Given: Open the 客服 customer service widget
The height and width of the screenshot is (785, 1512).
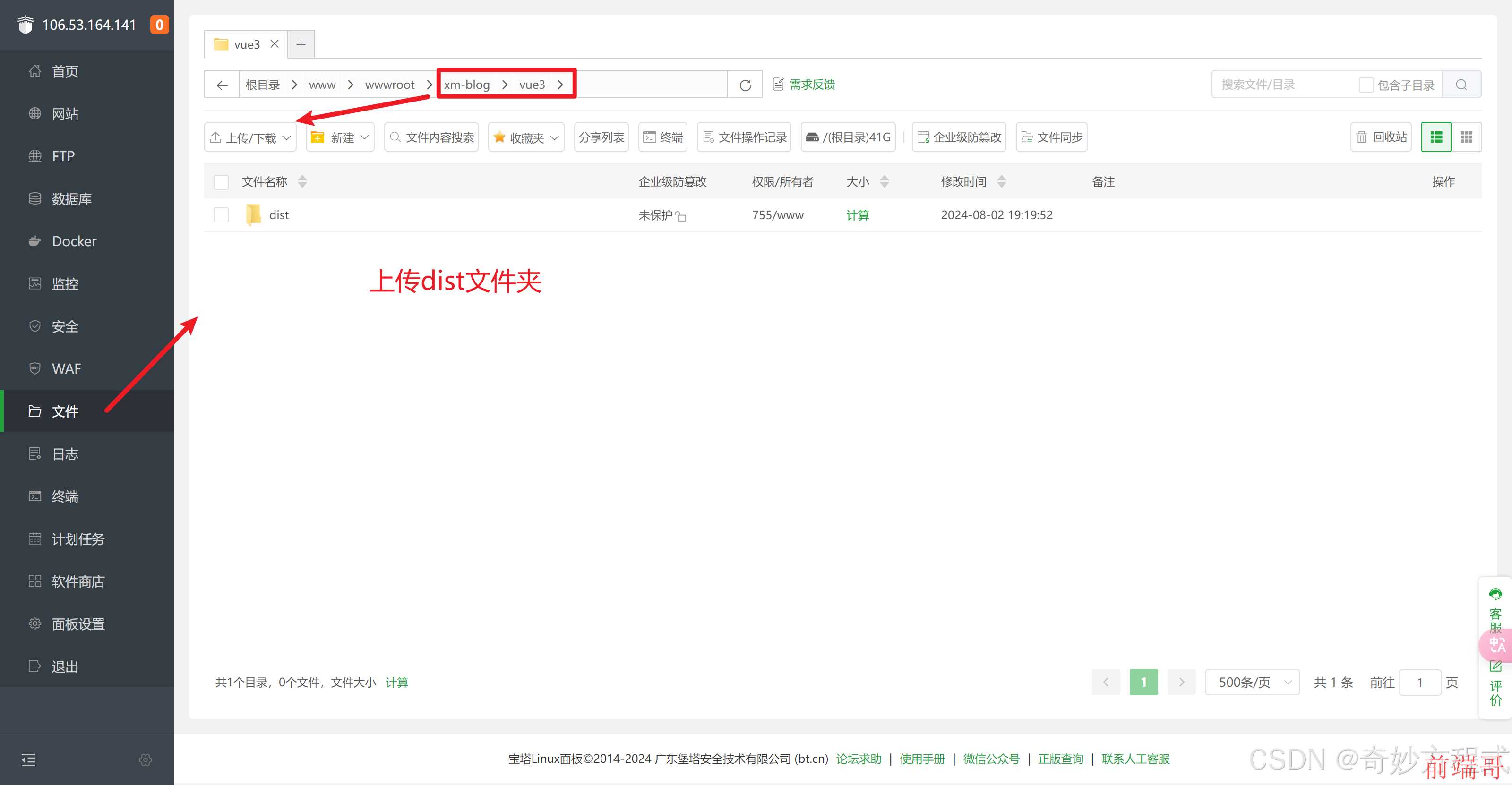Looking at the screenshot, I should tap(1495, 611).
